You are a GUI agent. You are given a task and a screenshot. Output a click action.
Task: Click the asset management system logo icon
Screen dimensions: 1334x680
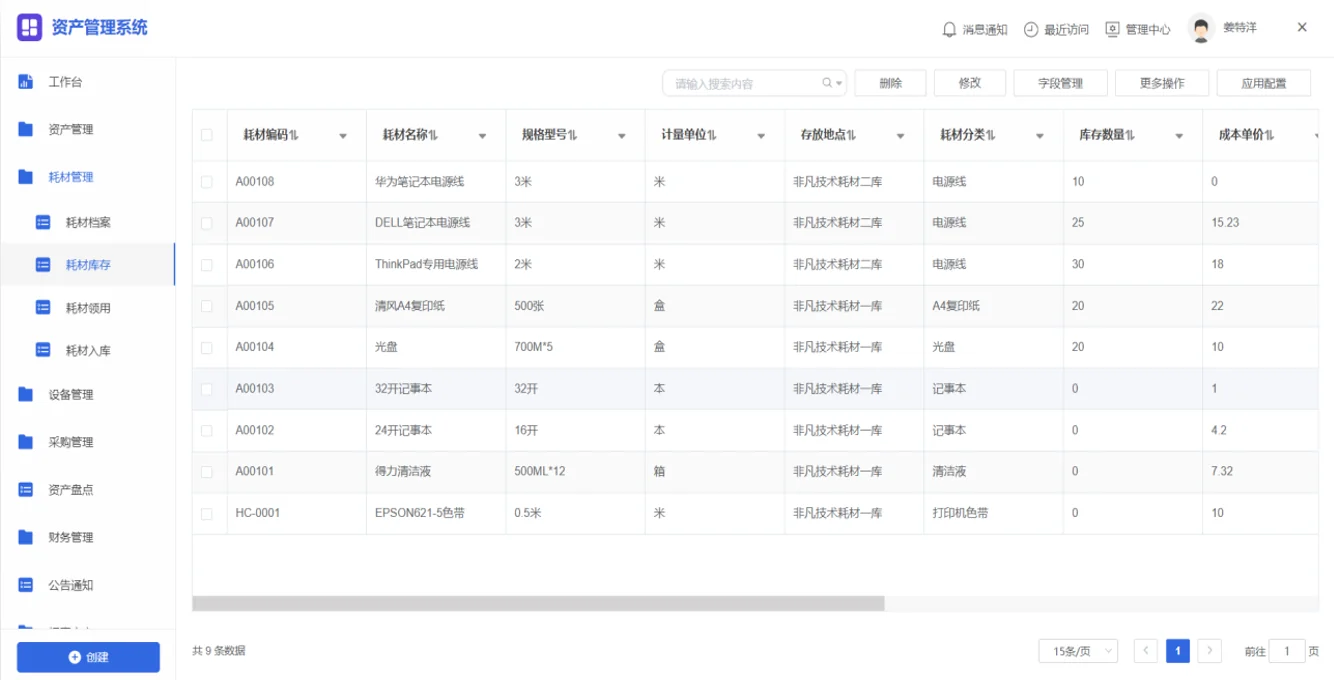pyautogui.click(x=29, y=28)
